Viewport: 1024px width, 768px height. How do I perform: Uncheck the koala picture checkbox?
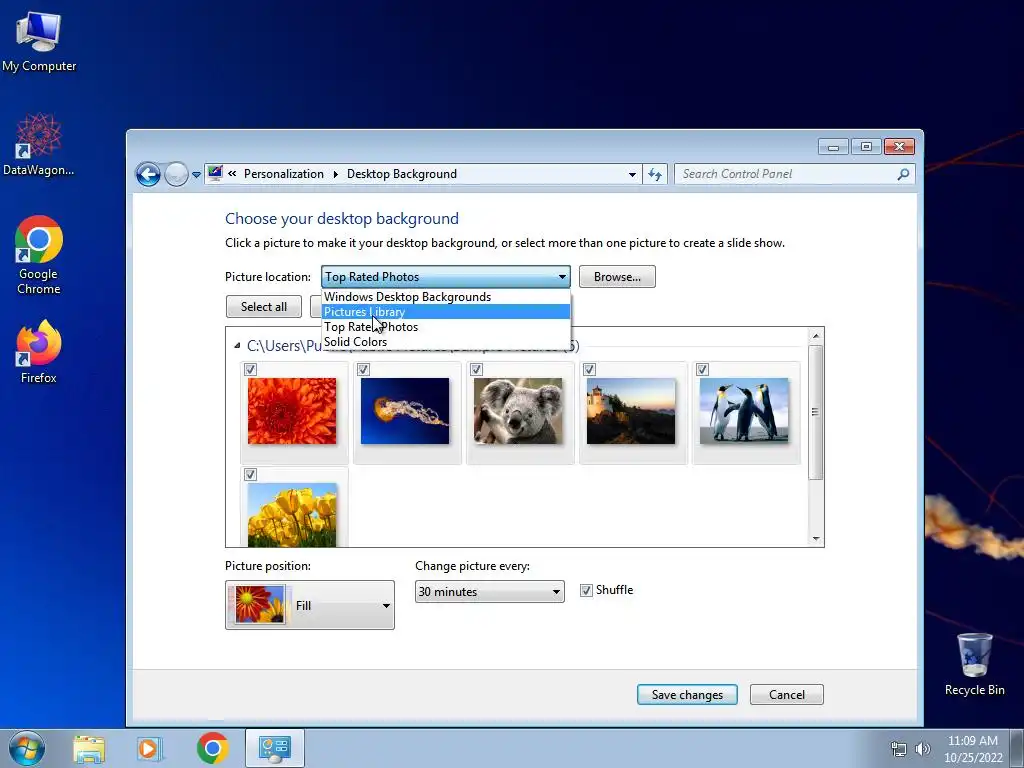pyautogui.click(x=476, y=370)
